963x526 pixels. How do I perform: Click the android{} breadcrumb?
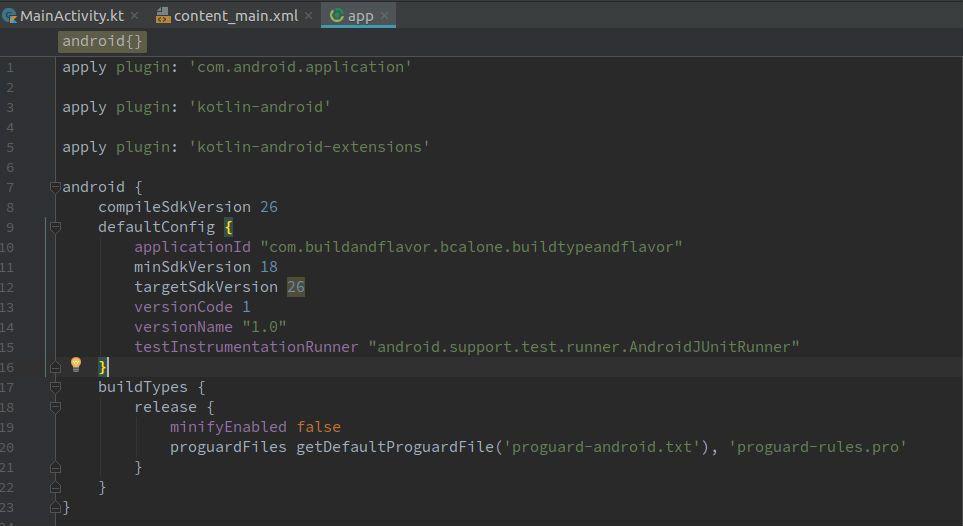(102, 41)
